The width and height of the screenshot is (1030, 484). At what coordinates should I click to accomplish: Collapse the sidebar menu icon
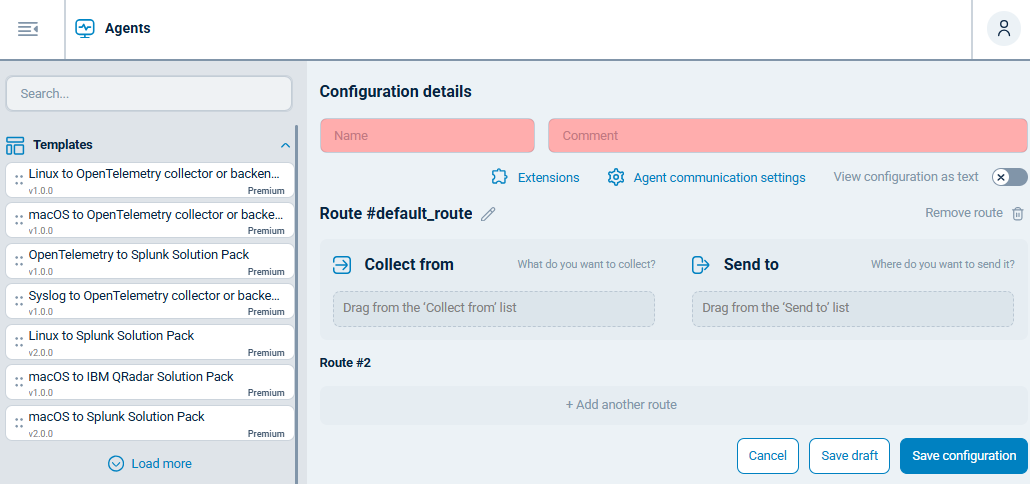point(28,29)
